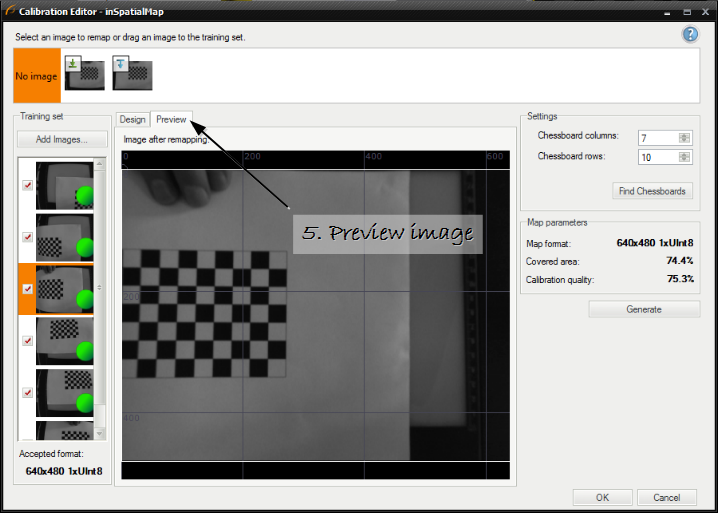Image resolution: width=718 pixels, height=513 pixels.
Task: Adjust Chessboard rows spinner arrows
Action: tap(684, 158)
